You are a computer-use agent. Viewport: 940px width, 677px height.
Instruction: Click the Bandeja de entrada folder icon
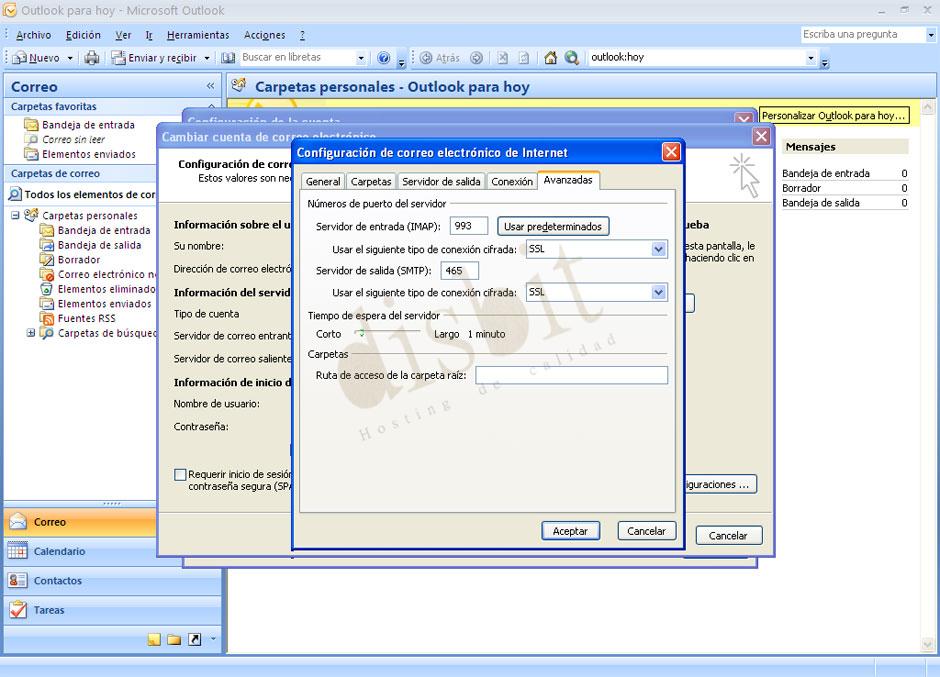click(48, 230)
